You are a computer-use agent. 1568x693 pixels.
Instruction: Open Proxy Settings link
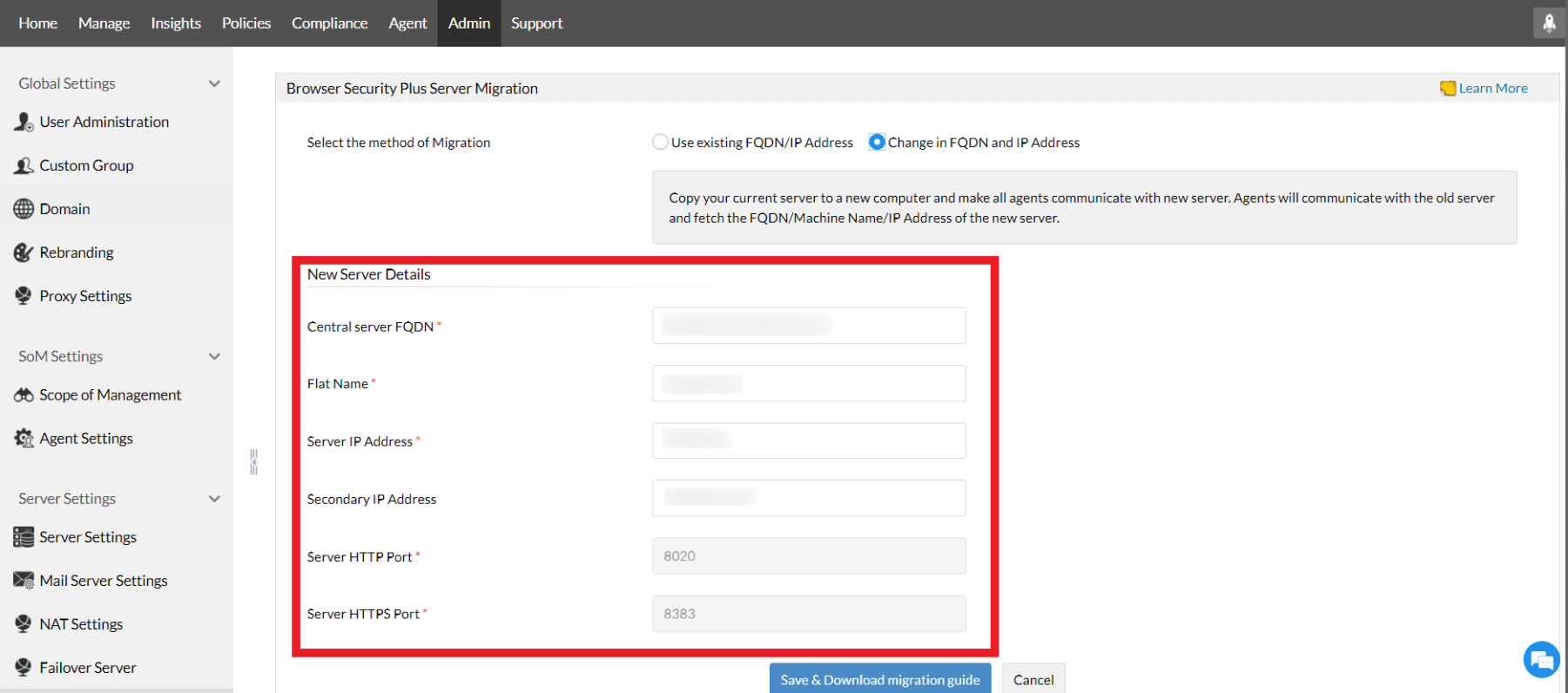click(x=85, y=296)
